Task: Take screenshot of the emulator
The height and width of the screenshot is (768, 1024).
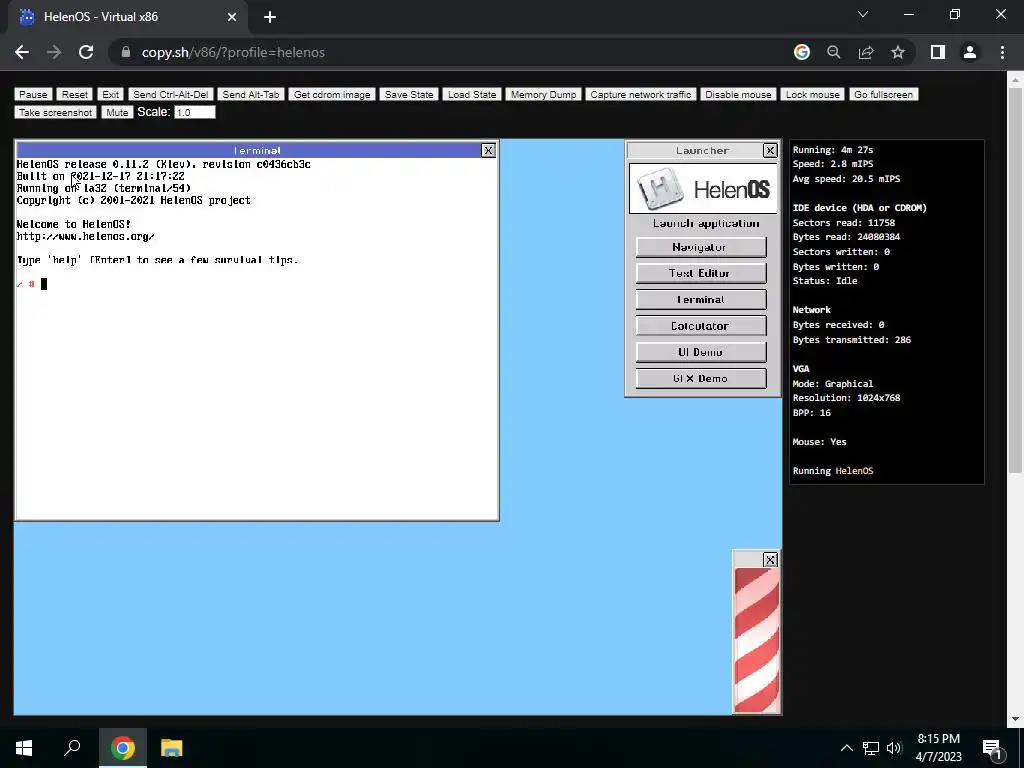Action: click(56, 112)
